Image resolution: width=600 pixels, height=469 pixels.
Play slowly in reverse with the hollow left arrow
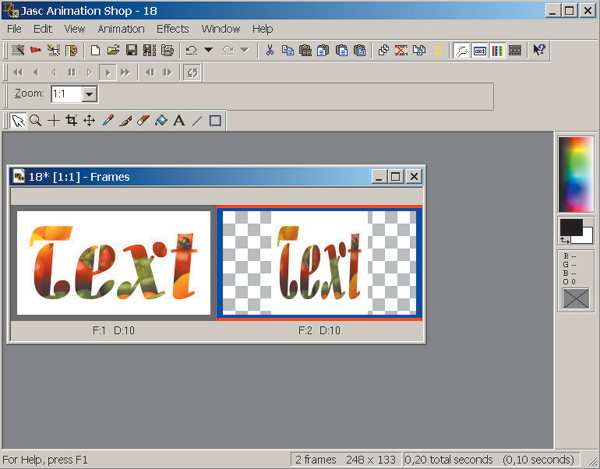(x=54, y=72)
